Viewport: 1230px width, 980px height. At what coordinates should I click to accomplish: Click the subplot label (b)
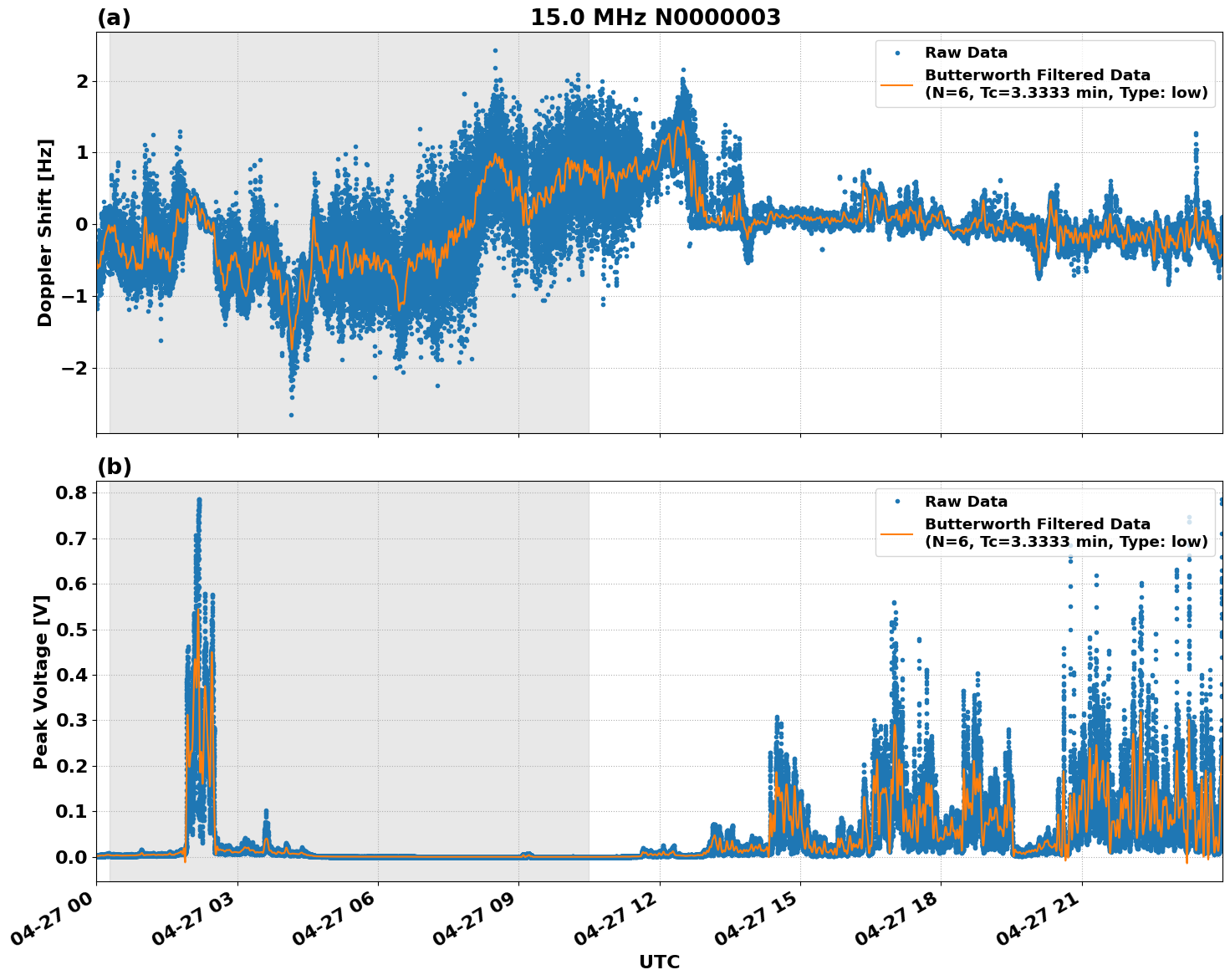(115, 466)
